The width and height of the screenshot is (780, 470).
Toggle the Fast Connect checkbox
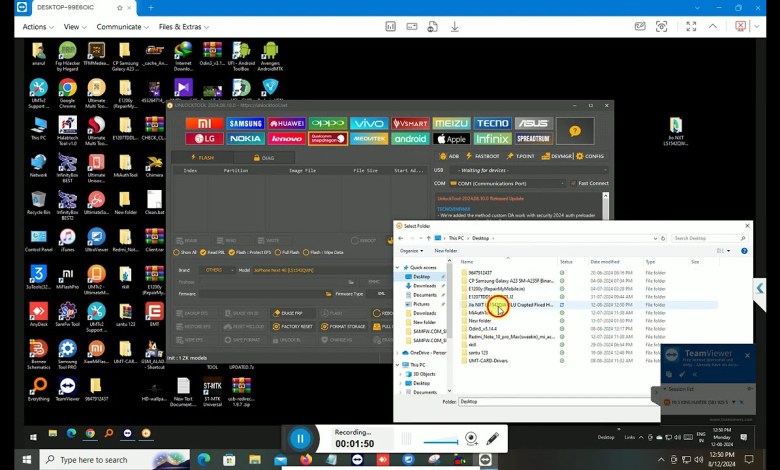[573, 184]
